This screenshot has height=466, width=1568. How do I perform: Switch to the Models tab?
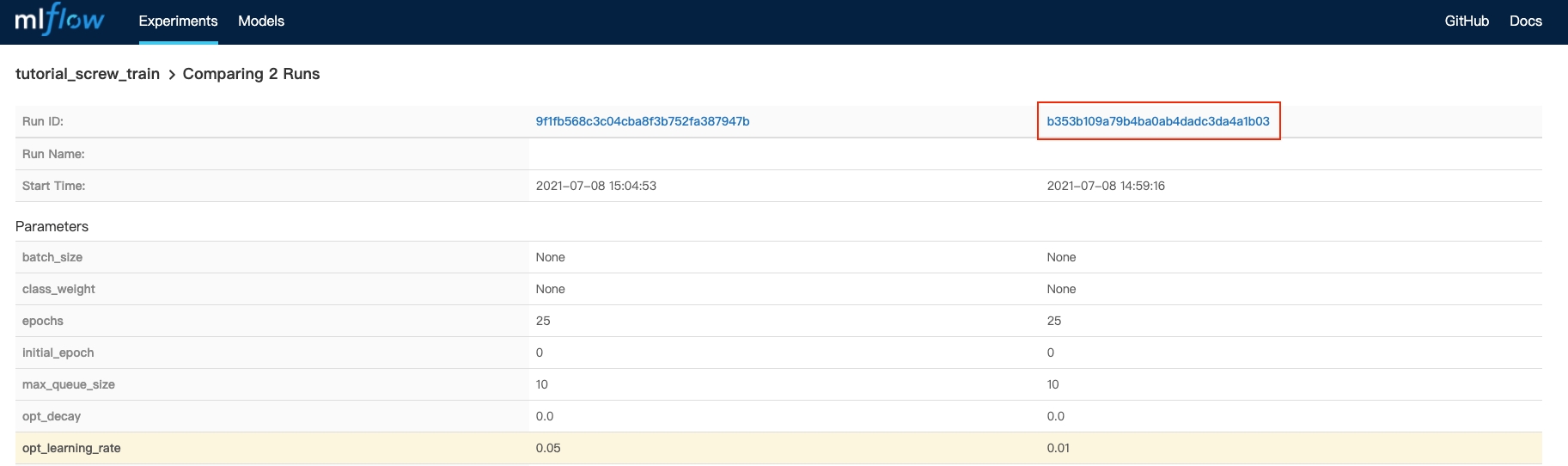261,21
